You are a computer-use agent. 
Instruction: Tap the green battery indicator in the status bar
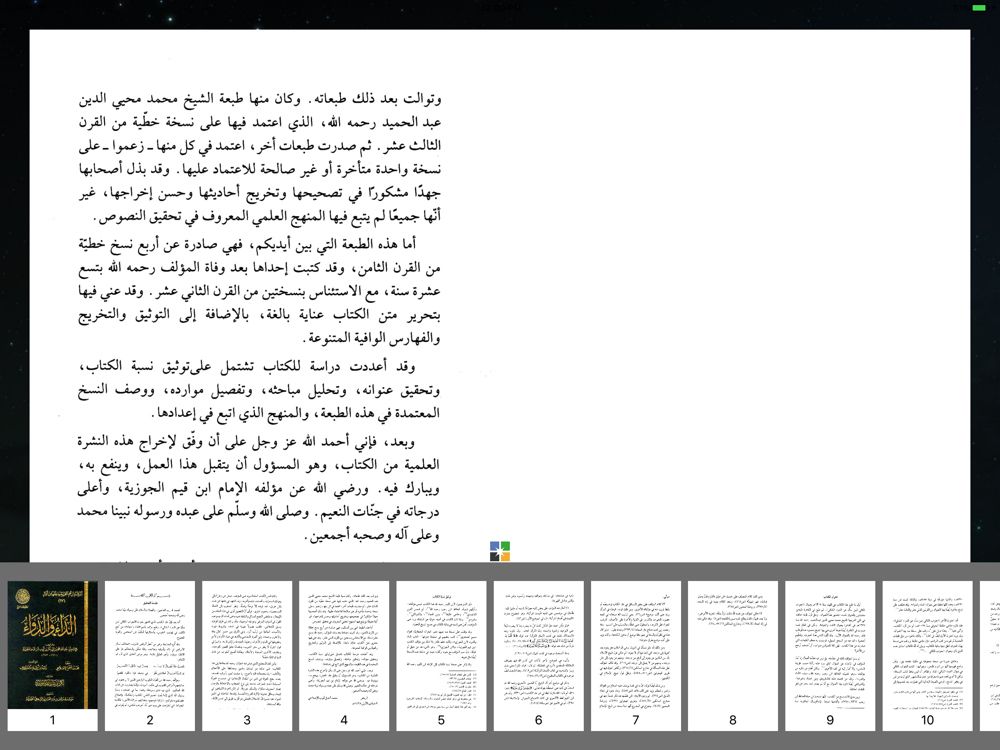978,8
